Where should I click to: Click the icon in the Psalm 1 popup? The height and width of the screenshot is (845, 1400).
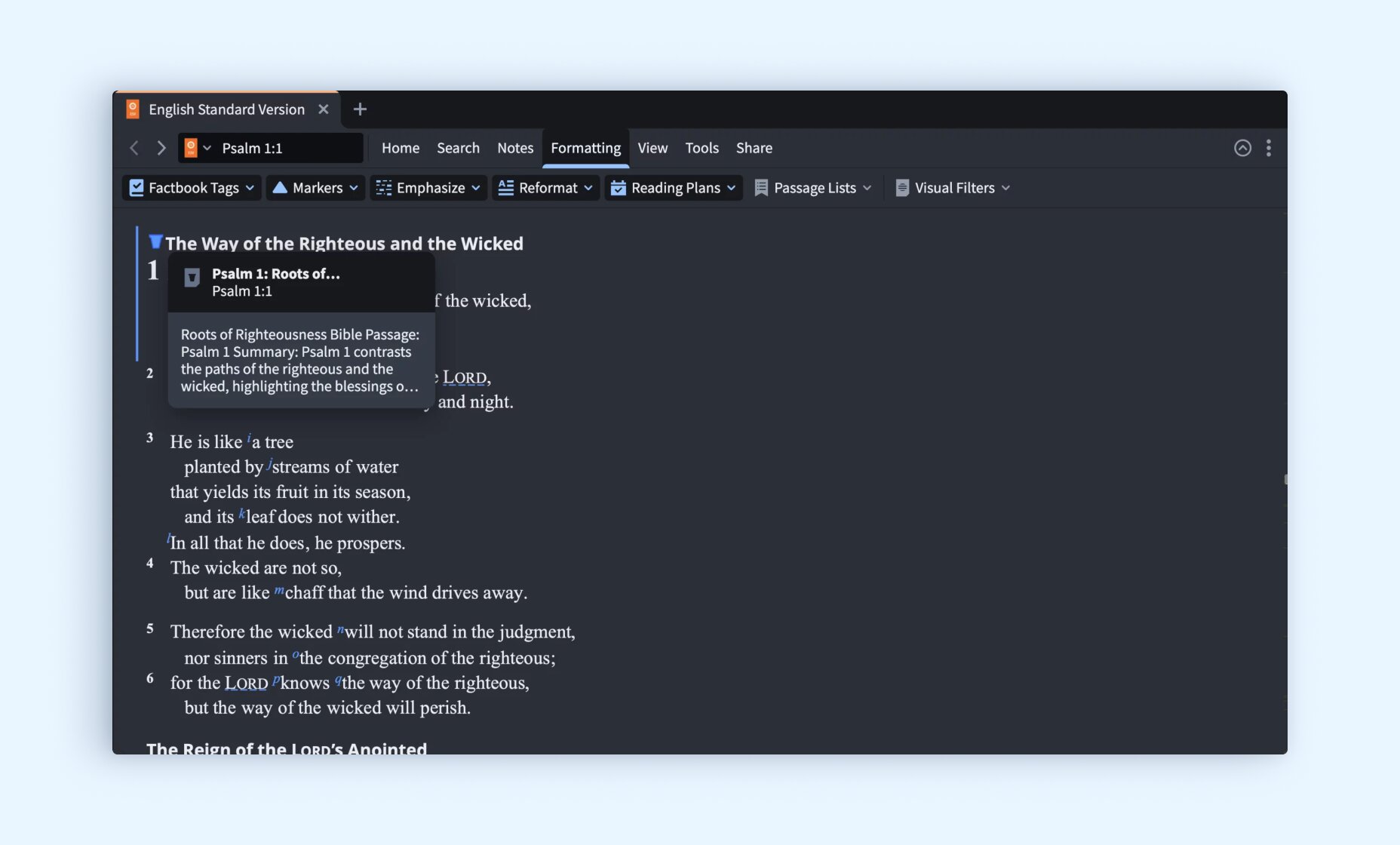192,278
